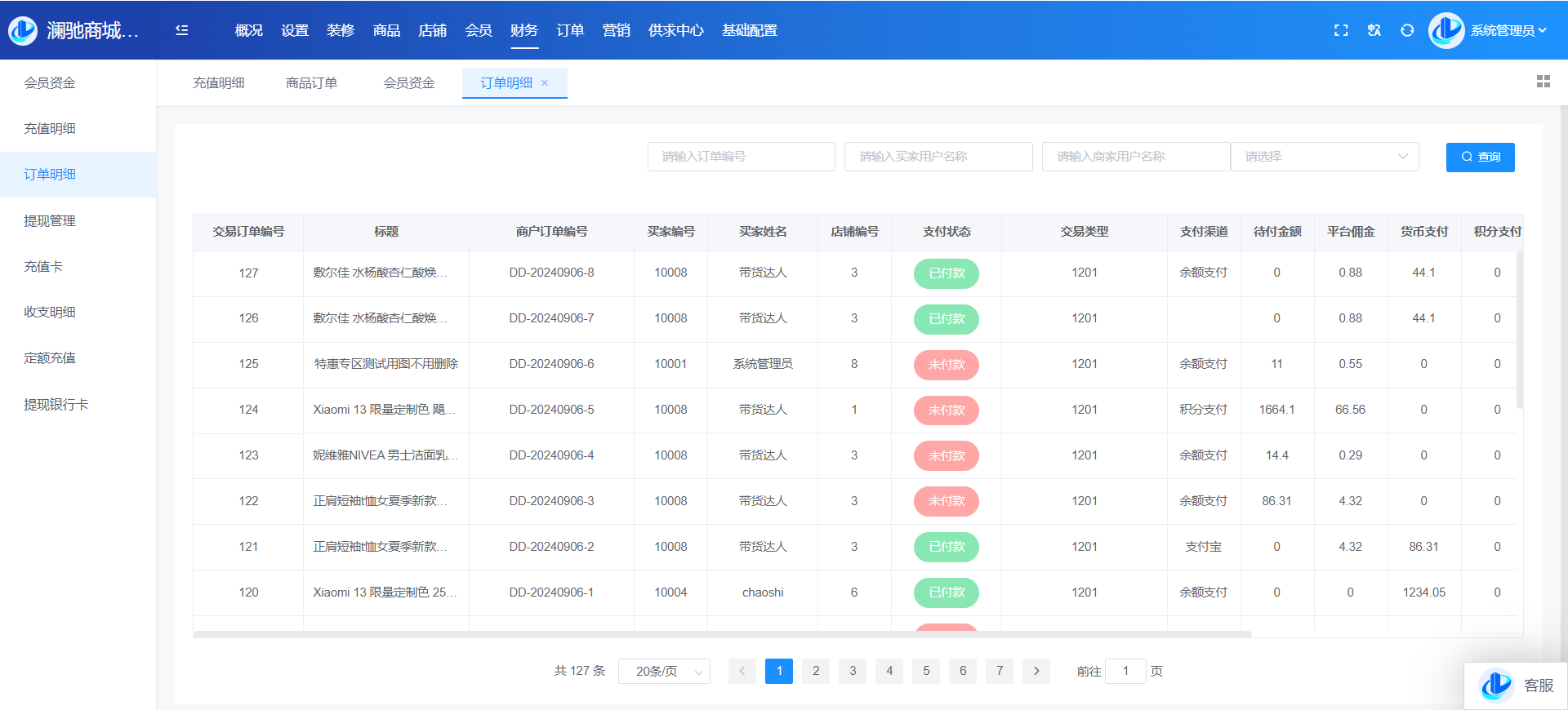This screenshot has height=710, width=1568.
Task: Switch to the 充值明细 tab
Action: [219, 83]
